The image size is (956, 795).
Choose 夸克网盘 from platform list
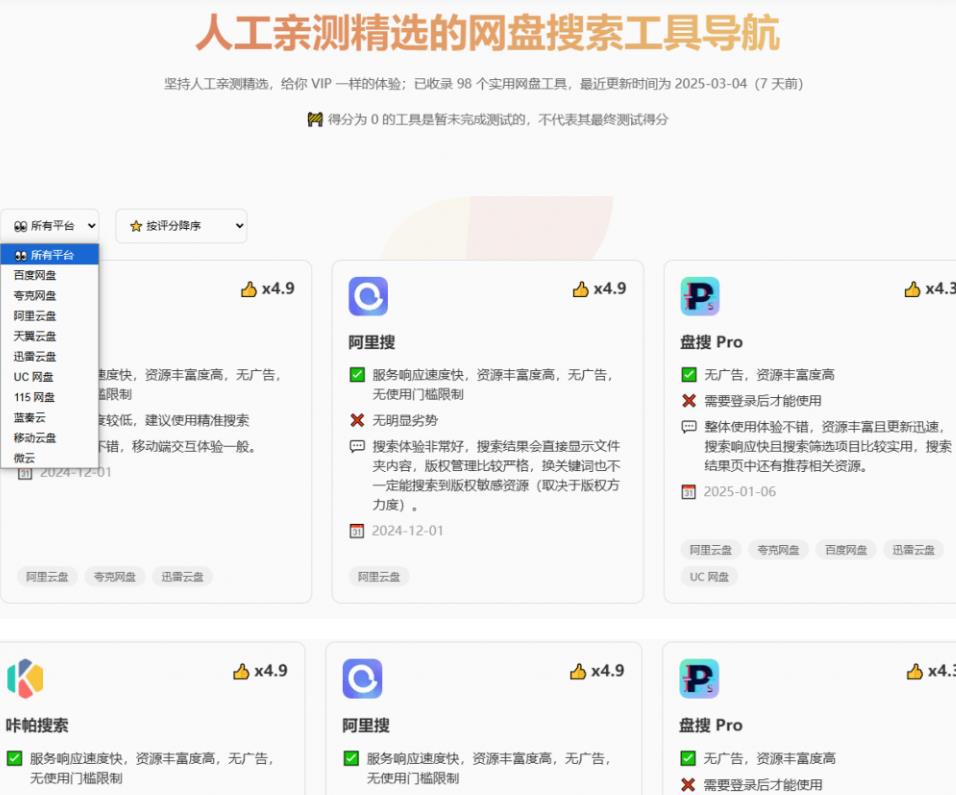coord(49,296)
